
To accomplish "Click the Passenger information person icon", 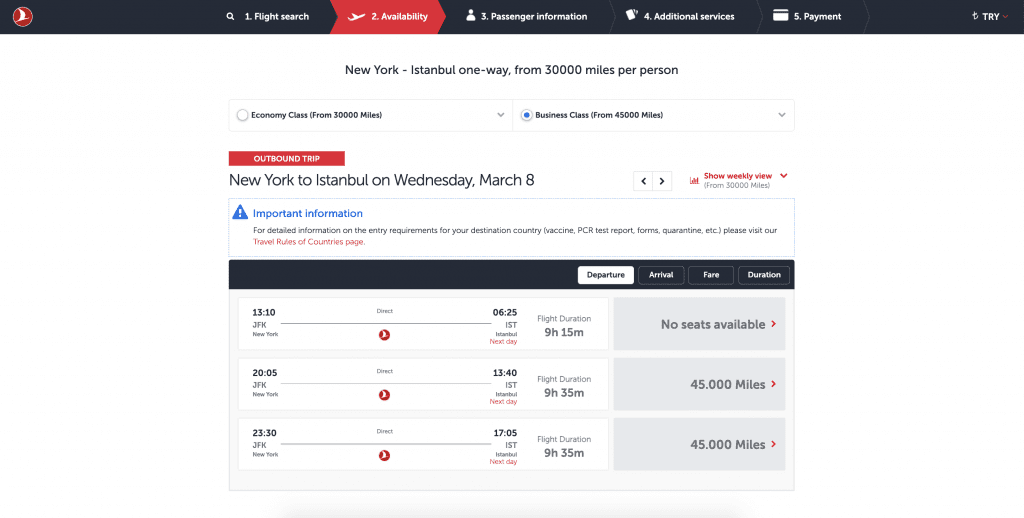I will pos(471,16).
